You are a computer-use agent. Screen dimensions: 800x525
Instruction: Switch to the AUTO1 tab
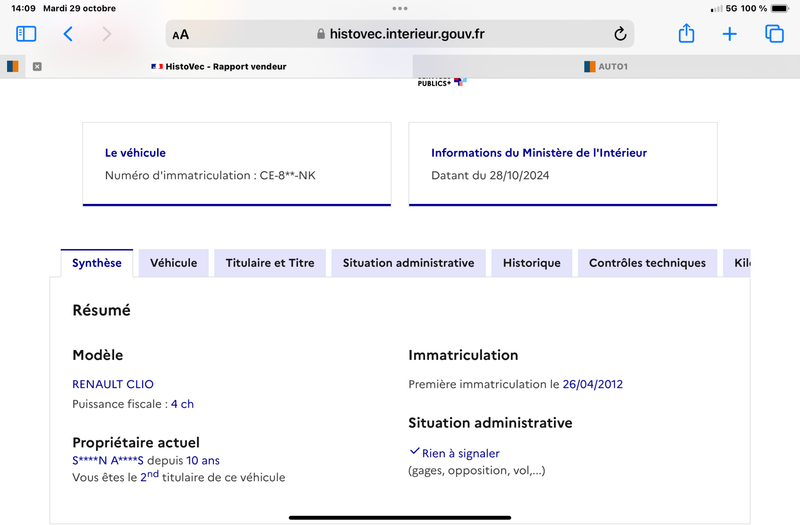point(606,66)
